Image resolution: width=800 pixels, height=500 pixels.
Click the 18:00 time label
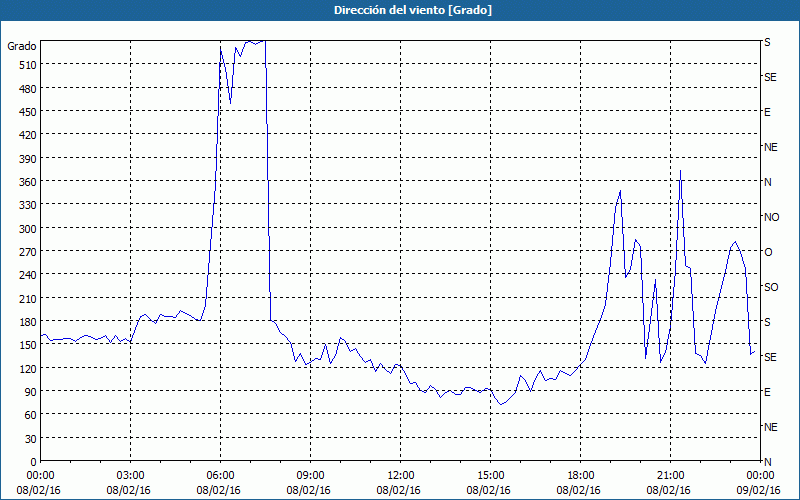(x=581, y=476)
